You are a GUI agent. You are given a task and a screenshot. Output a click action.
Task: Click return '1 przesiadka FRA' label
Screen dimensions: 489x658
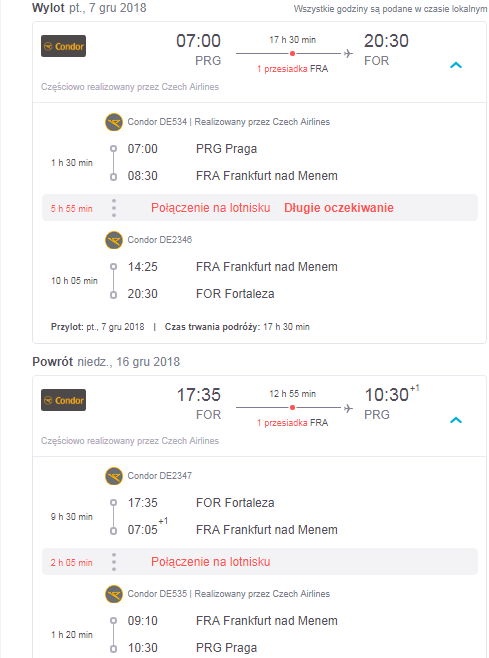tap(293, 423)
